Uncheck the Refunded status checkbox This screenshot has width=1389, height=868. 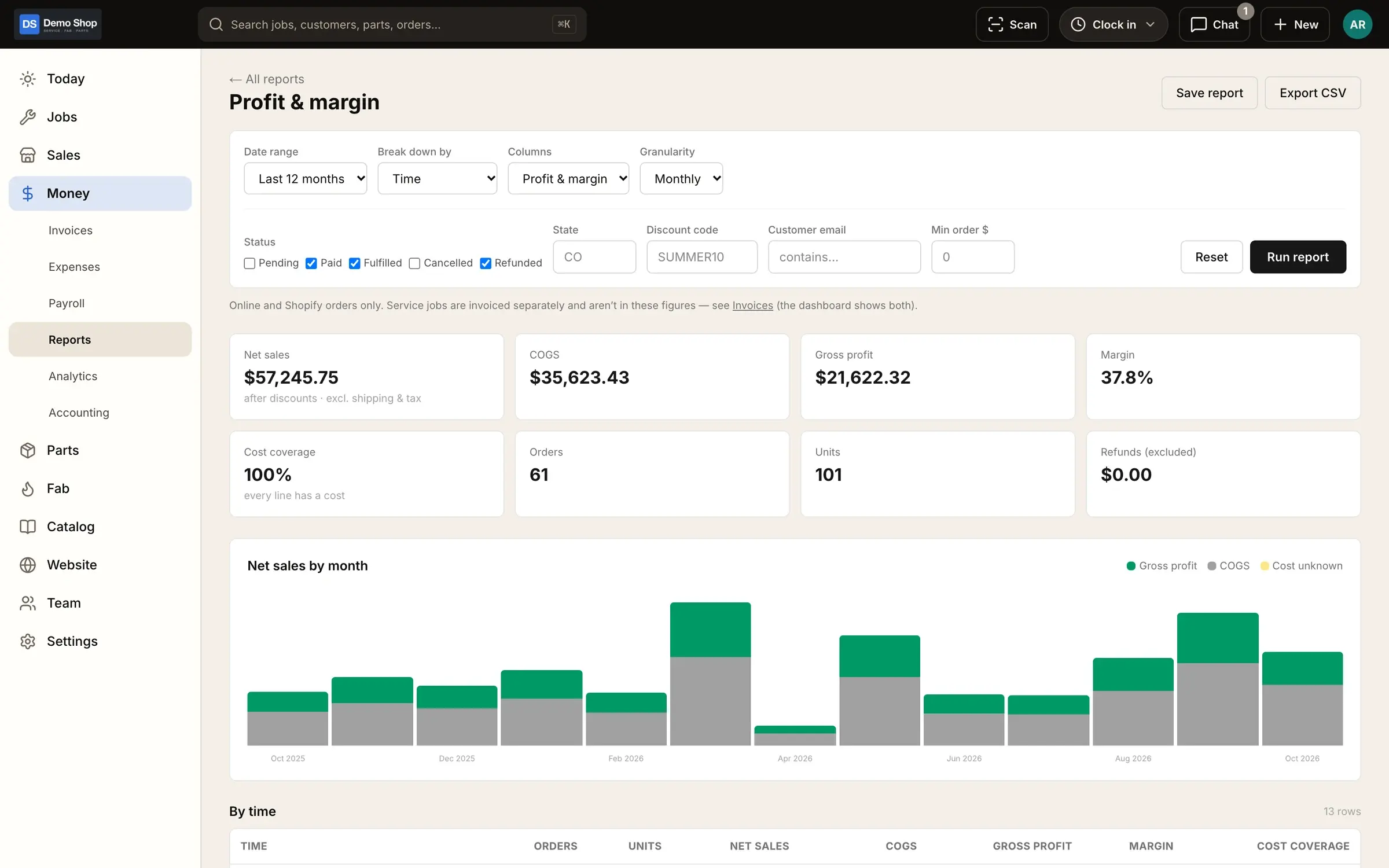[486, 263]
